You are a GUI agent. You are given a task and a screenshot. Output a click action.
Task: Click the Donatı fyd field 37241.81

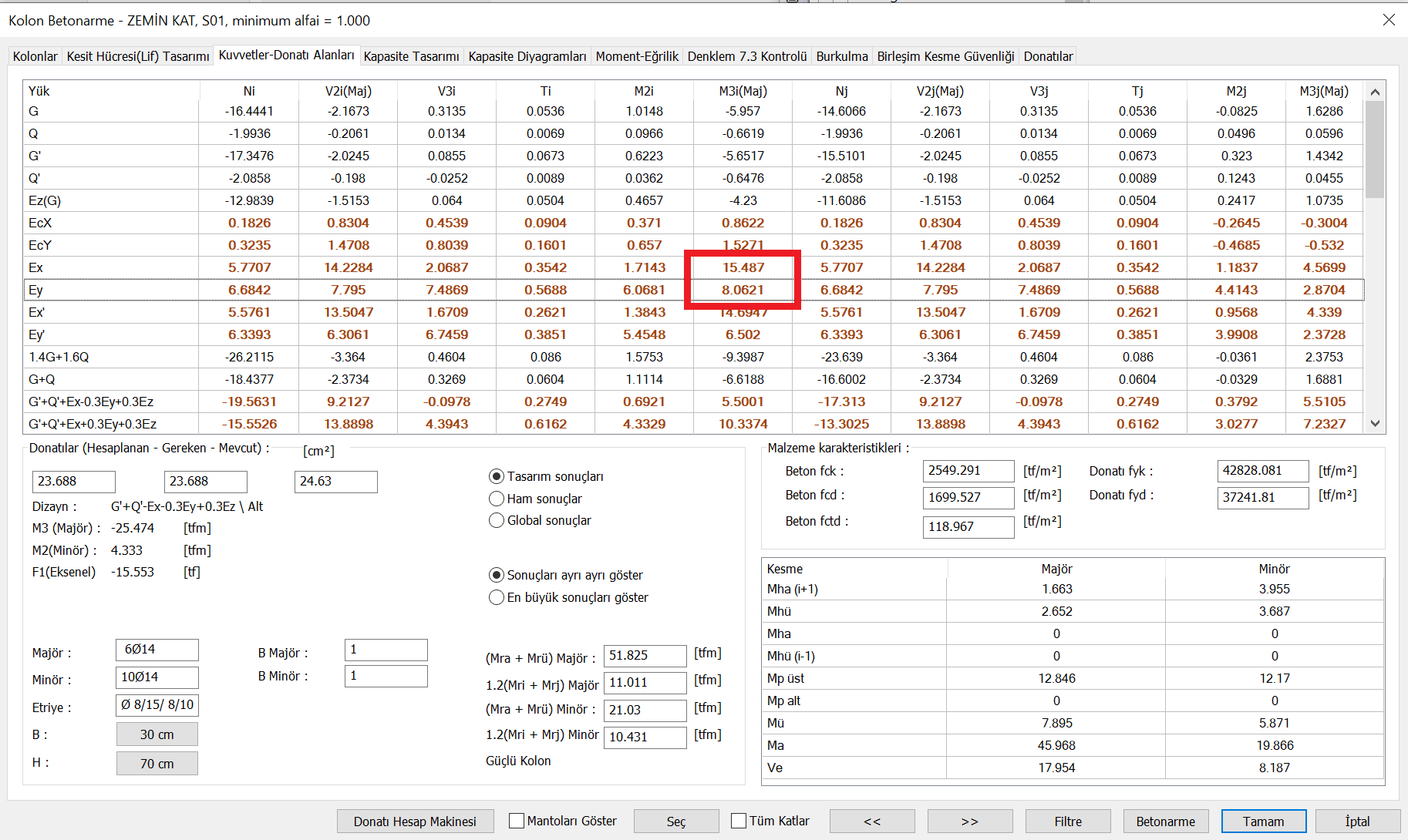click(x=1263, y=498)
